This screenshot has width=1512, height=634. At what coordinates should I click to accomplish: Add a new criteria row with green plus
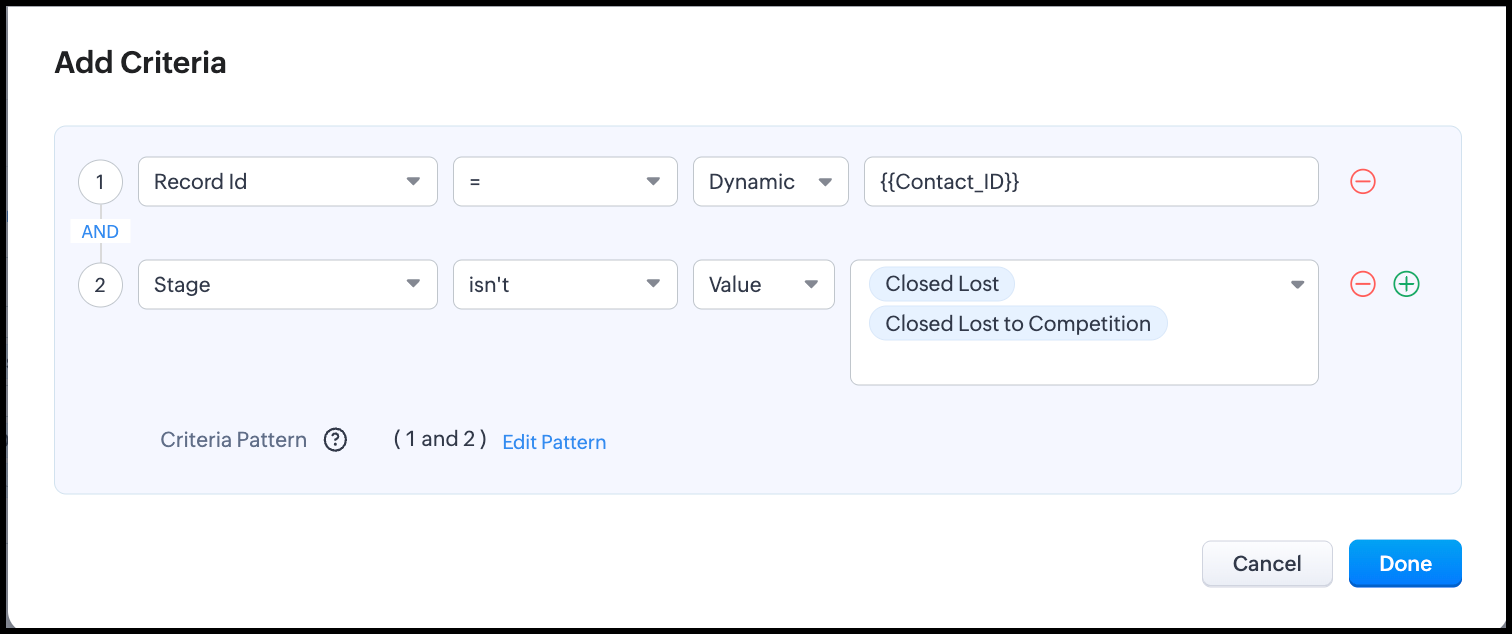pyautogui.click(x=1406, y=284)
